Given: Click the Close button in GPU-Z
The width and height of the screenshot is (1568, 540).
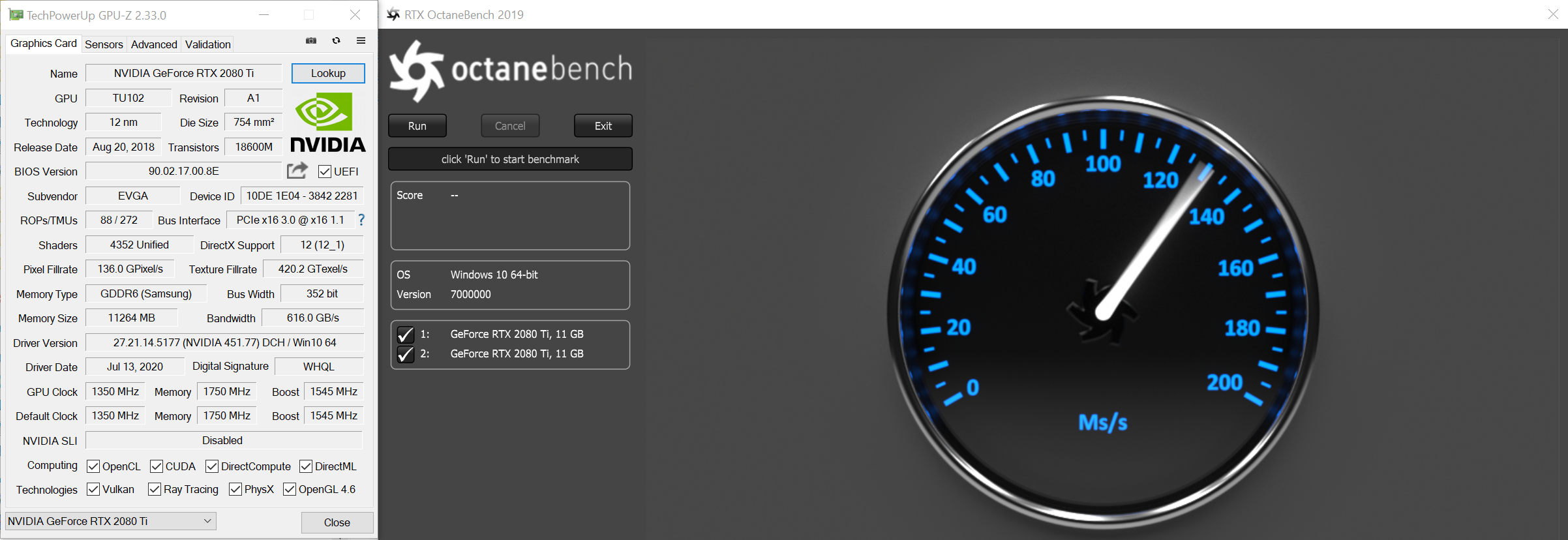Looking at the screenshot, I should coord(337,522).
